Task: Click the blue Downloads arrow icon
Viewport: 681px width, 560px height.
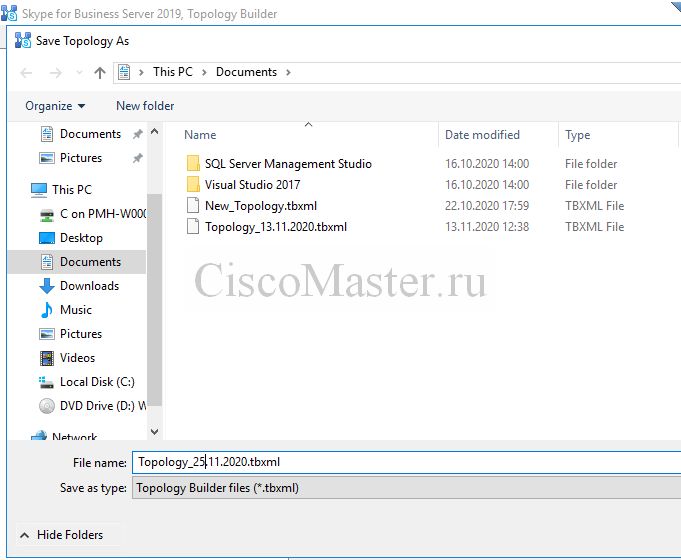Action: point(47,286)
